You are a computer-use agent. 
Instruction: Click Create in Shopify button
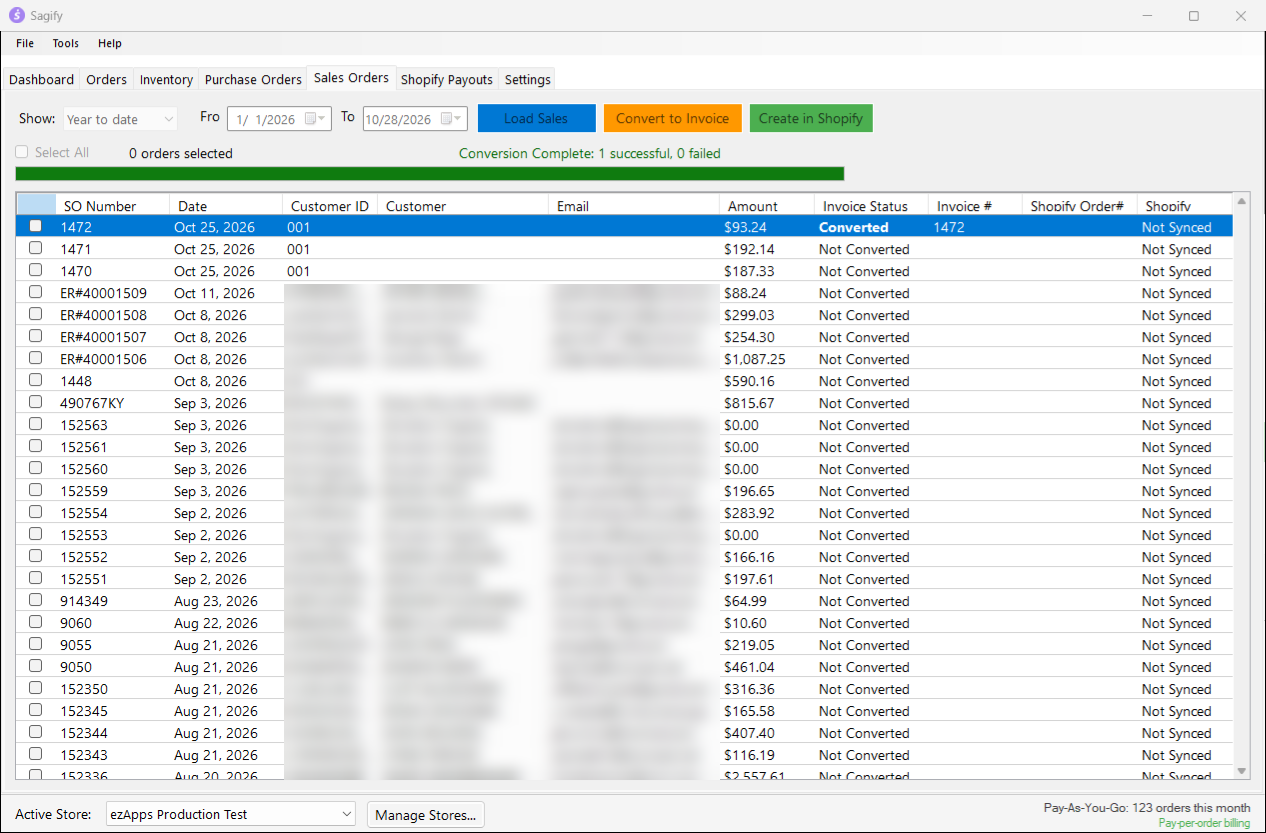[811, 118]
